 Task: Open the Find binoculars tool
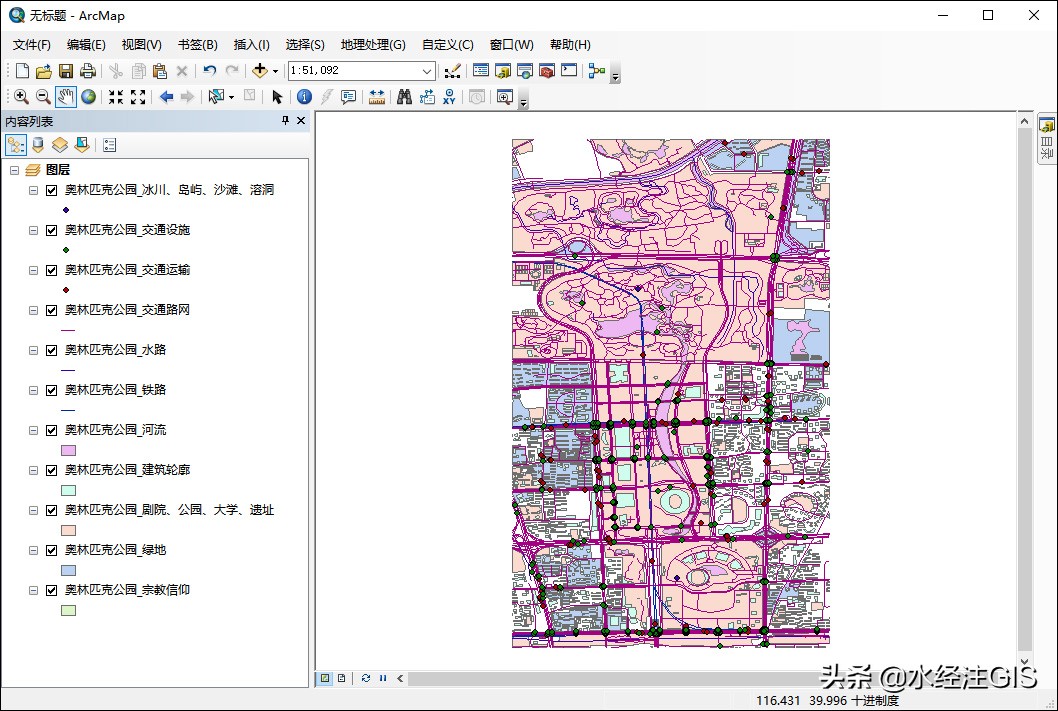[x=404, y=97]
